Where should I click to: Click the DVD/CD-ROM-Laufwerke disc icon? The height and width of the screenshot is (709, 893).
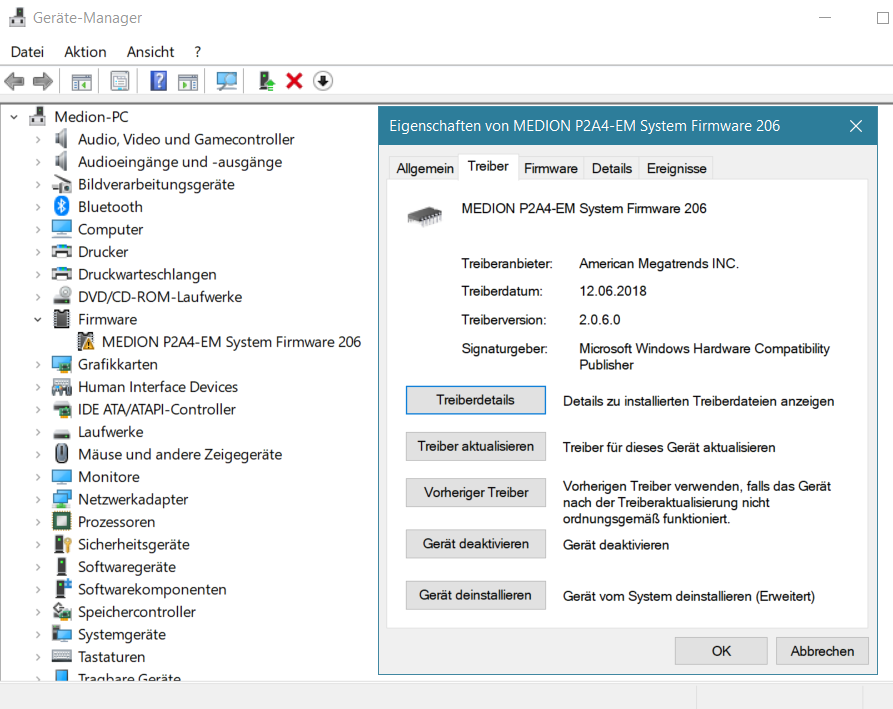[x=62, y=296]
